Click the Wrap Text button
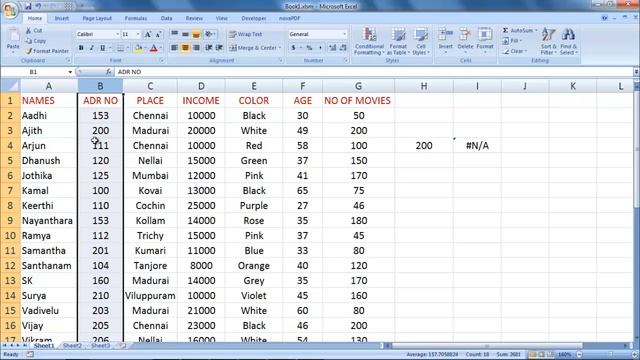Viewport: 640px width, 360px height. [246, 34]
